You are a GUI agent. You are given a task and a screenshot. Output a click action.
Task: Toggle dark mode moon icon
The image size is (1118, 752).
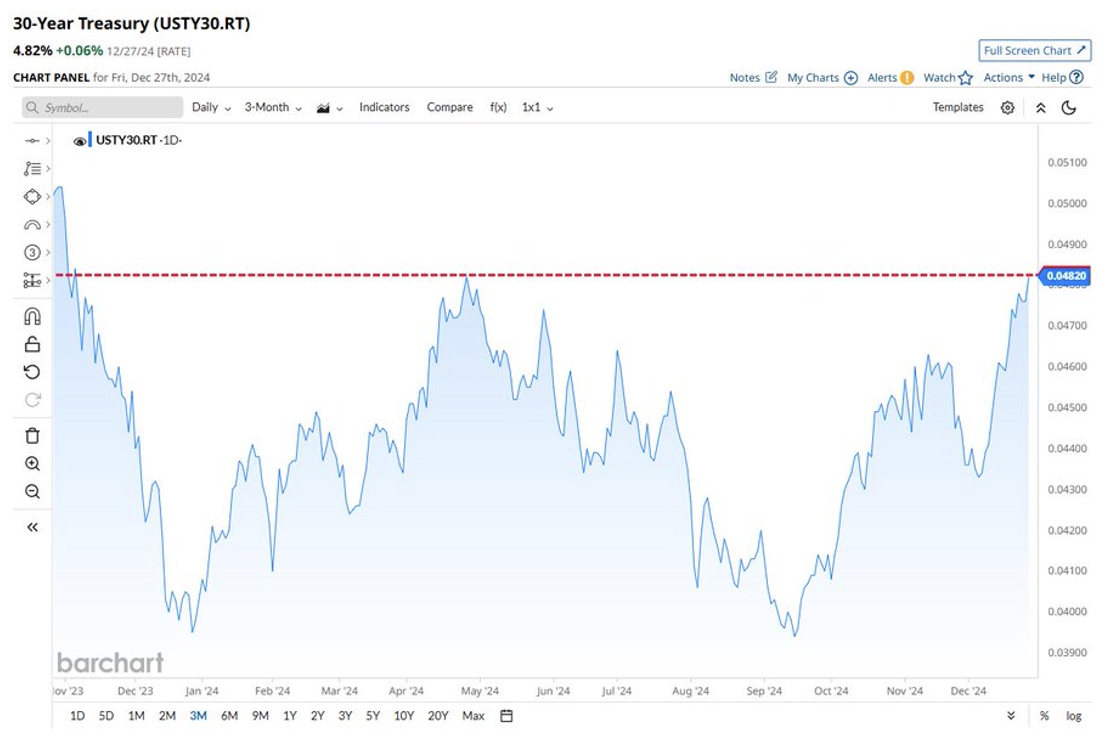[1068, 108]
